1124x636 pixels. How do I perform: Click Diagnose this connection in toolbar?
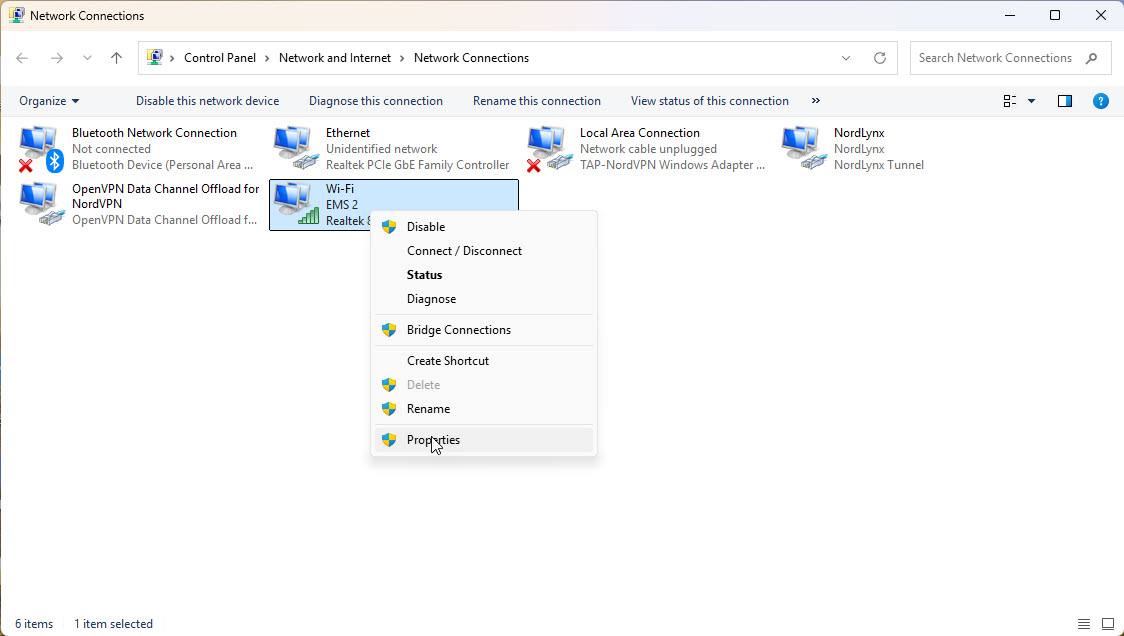pos(375,101)
